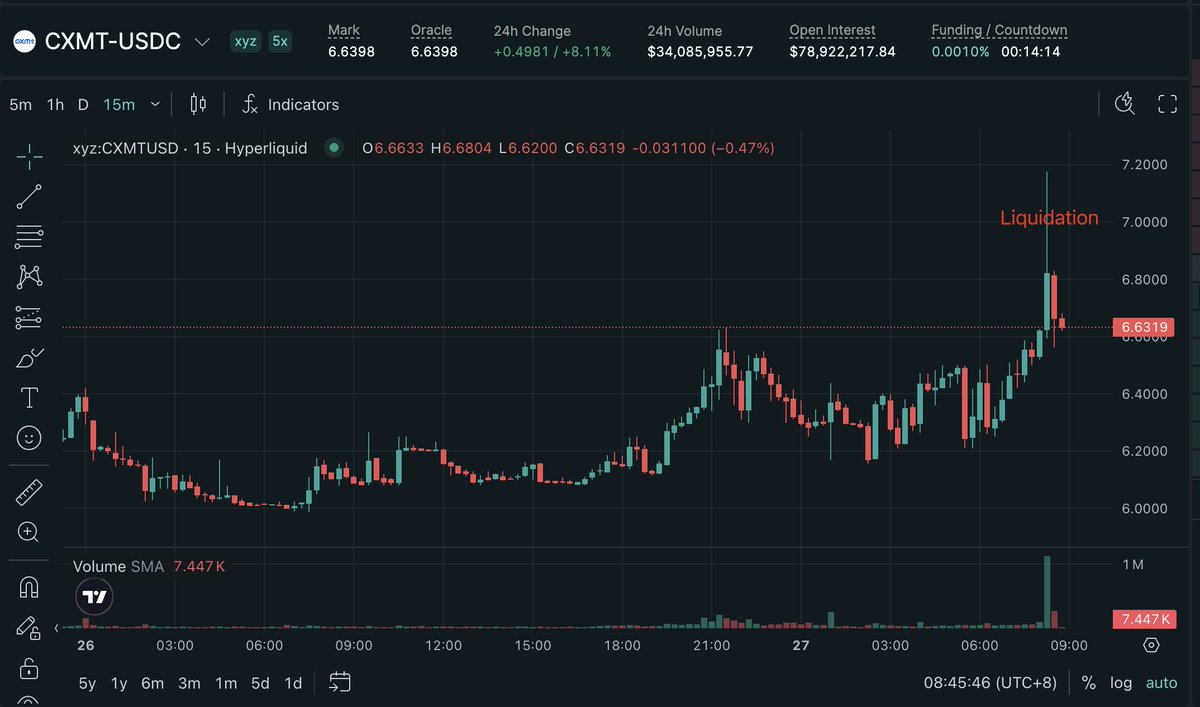Image resolution: width=1200 pixels, height=707 pixels.
Task: Click the Funding / Countdown label
Action: pyautogui.click(x=999, y=30)
